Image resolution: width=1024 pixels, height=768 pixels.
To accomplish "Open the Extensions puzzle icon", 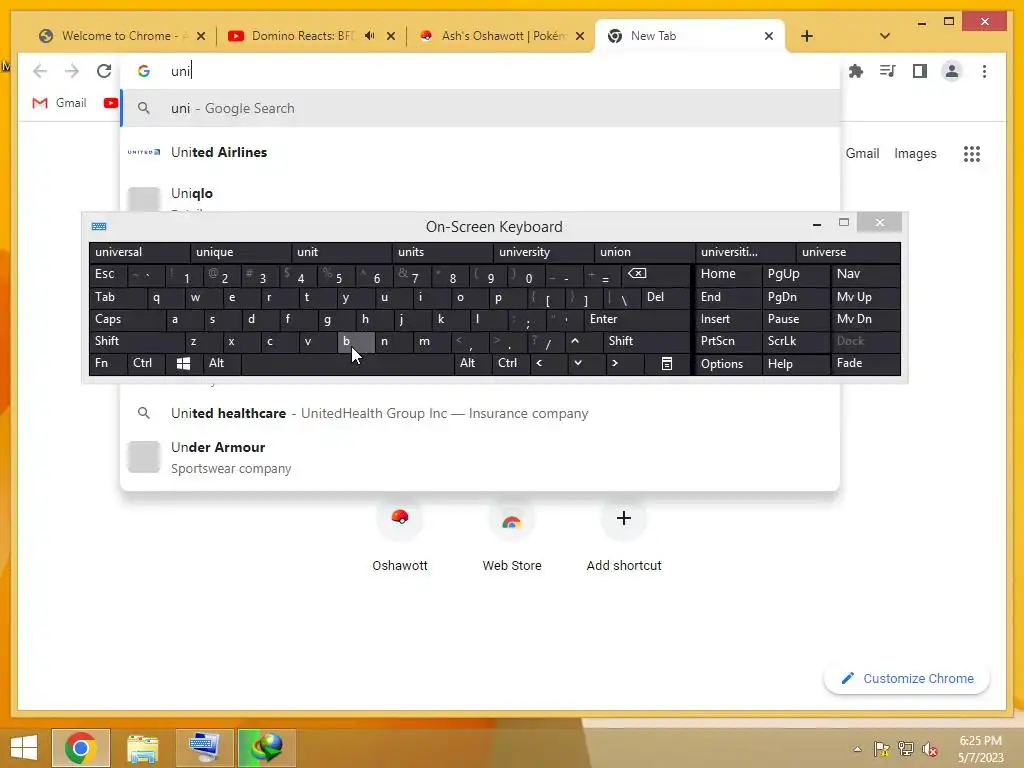I will (x=856, y=71).
